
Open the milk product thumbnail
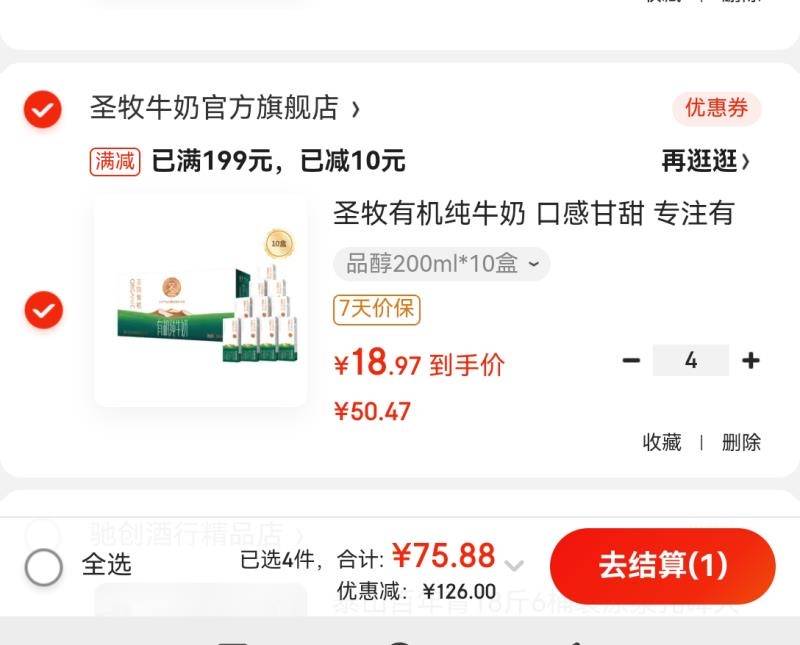tap(201, 301)
